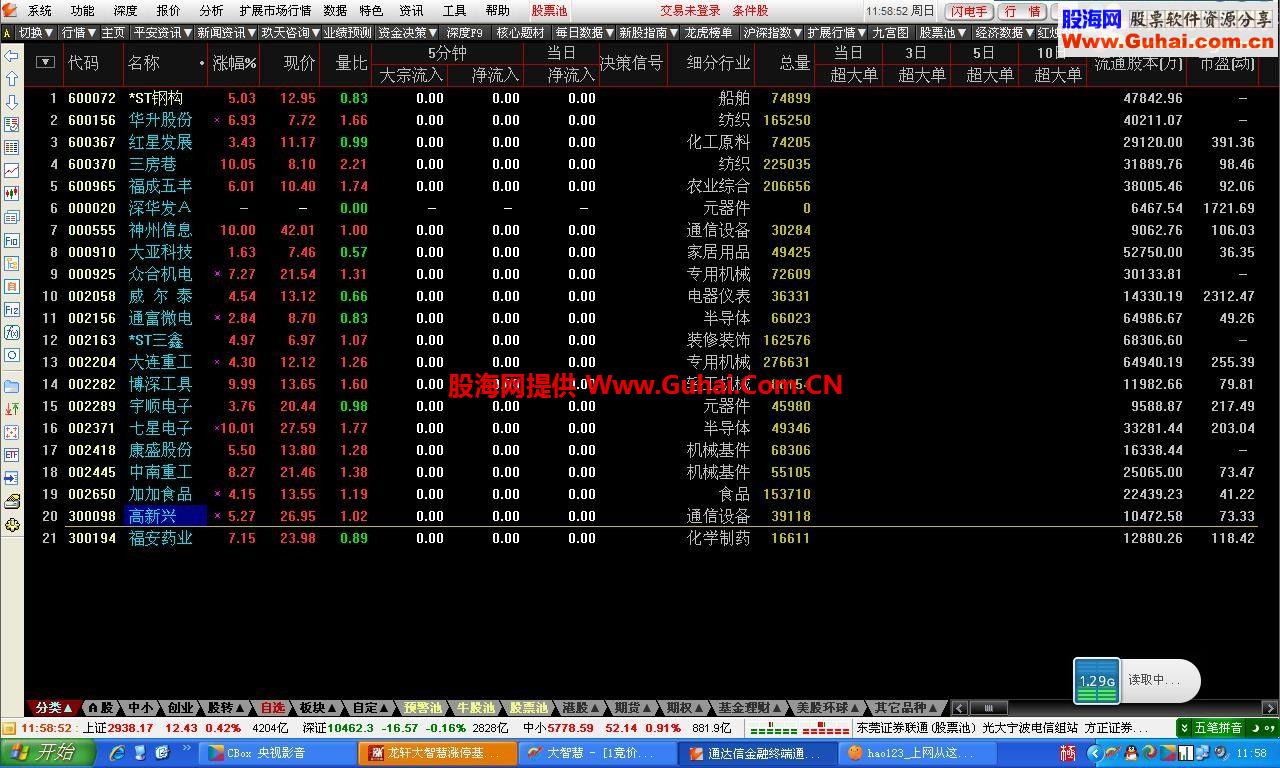Click the 细分行业 column header
Image resolution: width=1280 pixels, height=768 pixels.
click(718, 63)
